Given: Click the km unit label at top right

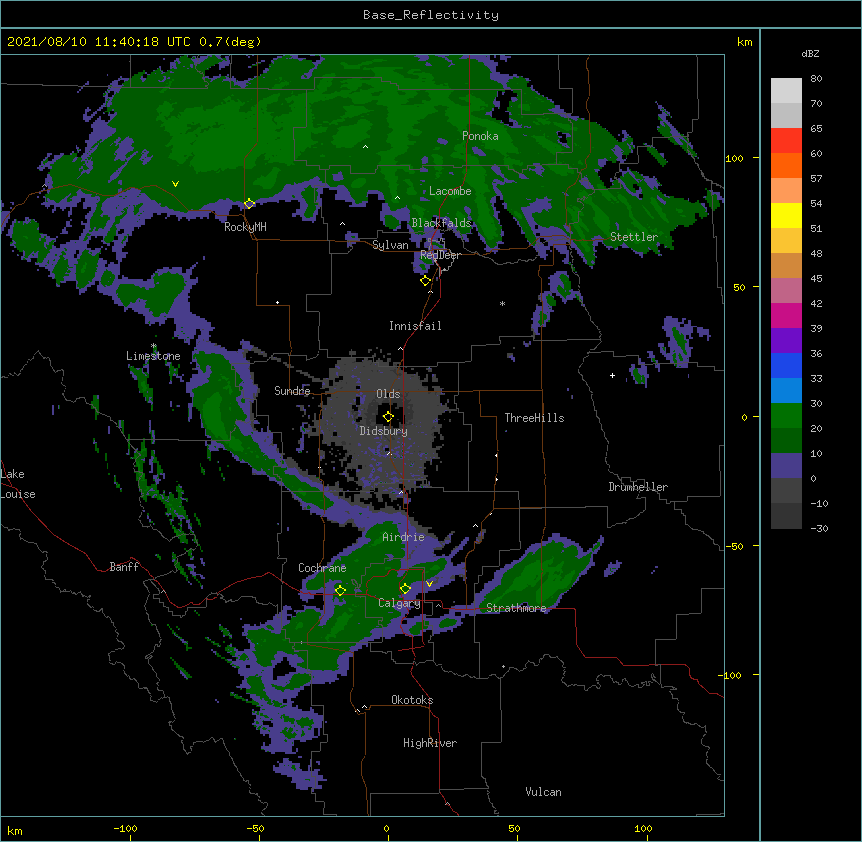Looking at the screenshot, I should 744,42.
